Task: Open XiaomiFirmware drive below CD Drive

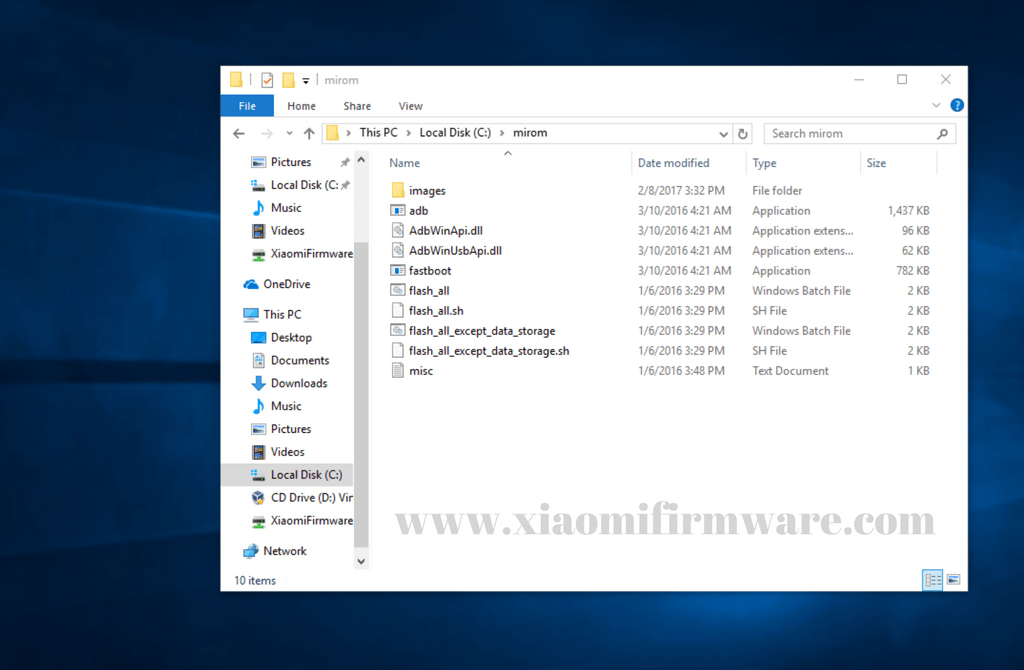Action: (302, 520)
